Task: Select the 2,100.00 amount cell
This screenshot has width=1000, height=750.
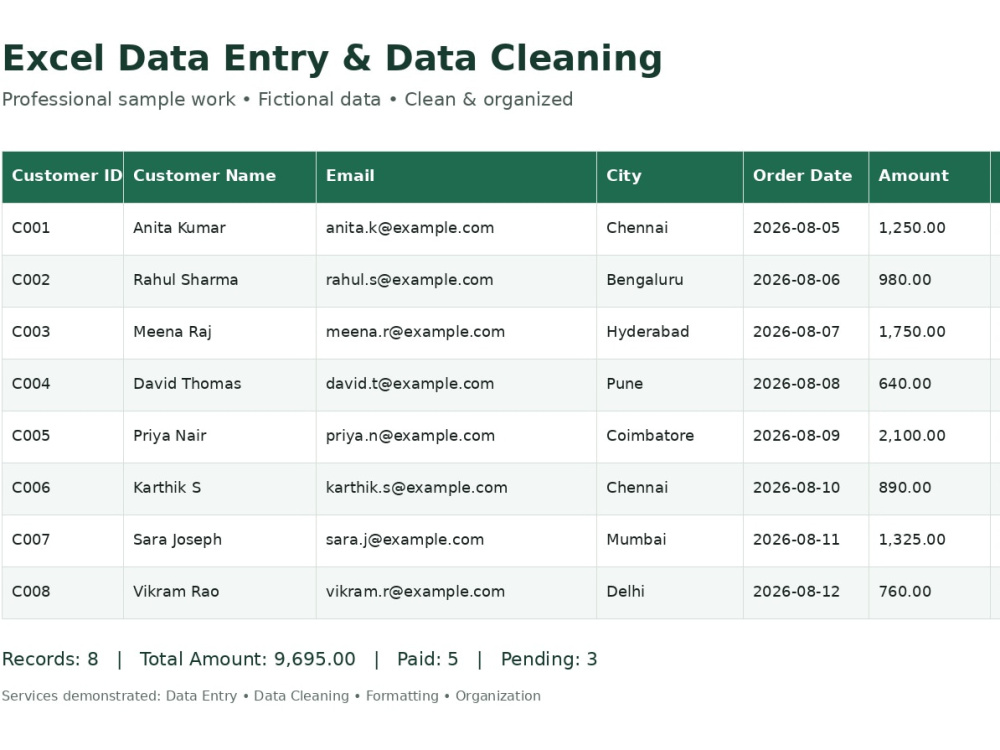Action: [929, 437]
